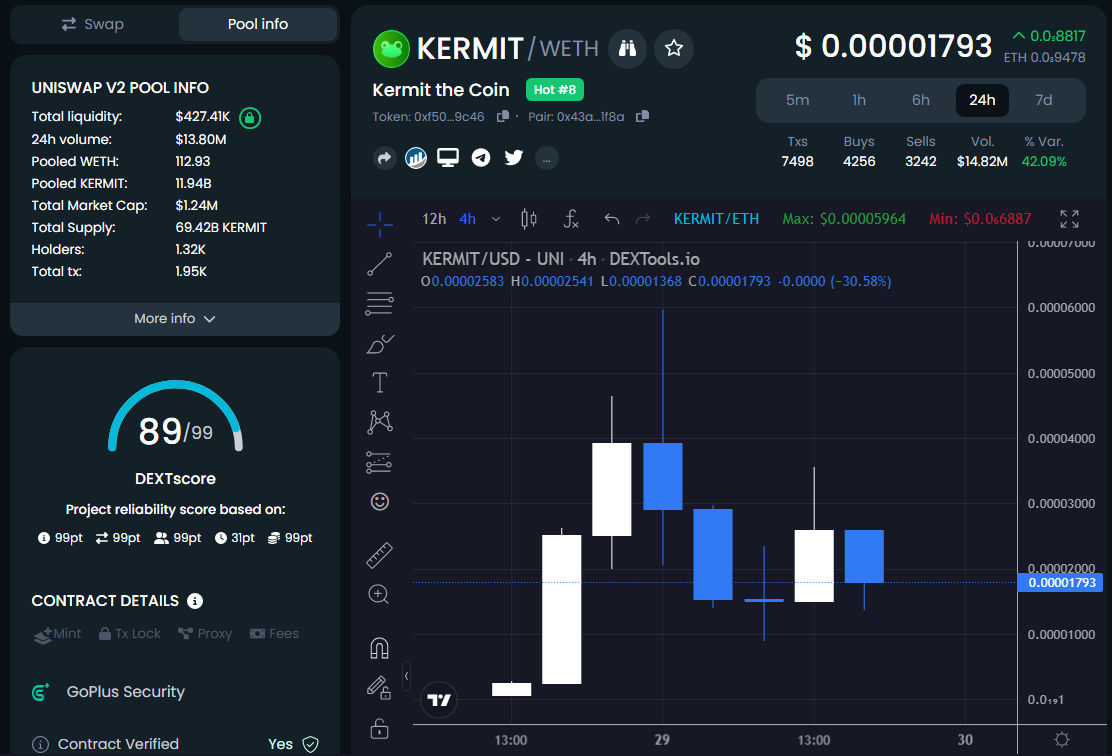Screen dimensions: 1112x756
Task: Select the 7d stats period
Action: (x=1043, y=100)
